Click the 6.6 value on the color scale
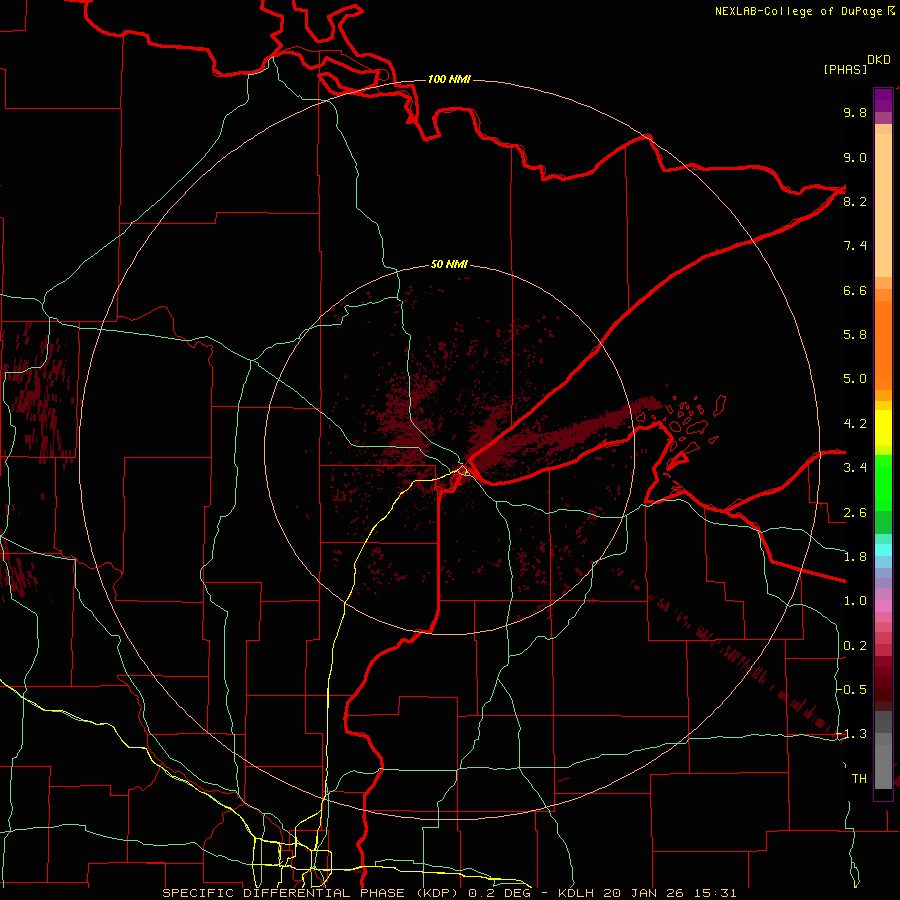900x900 pixels. tap(855, 290)
